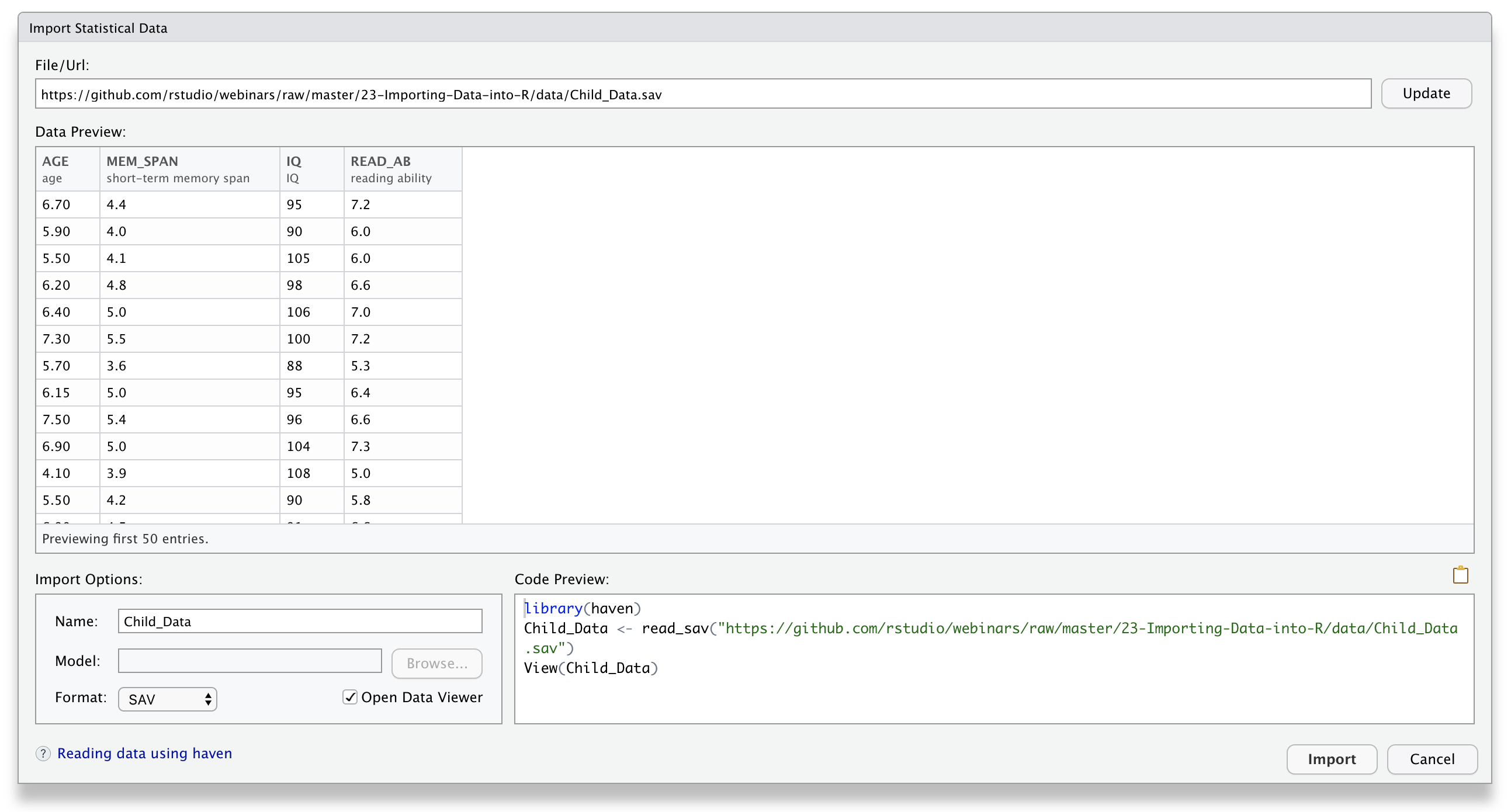
Task: Select the READ_AB cell with value 6.4
Action: (x=403, y=393)
